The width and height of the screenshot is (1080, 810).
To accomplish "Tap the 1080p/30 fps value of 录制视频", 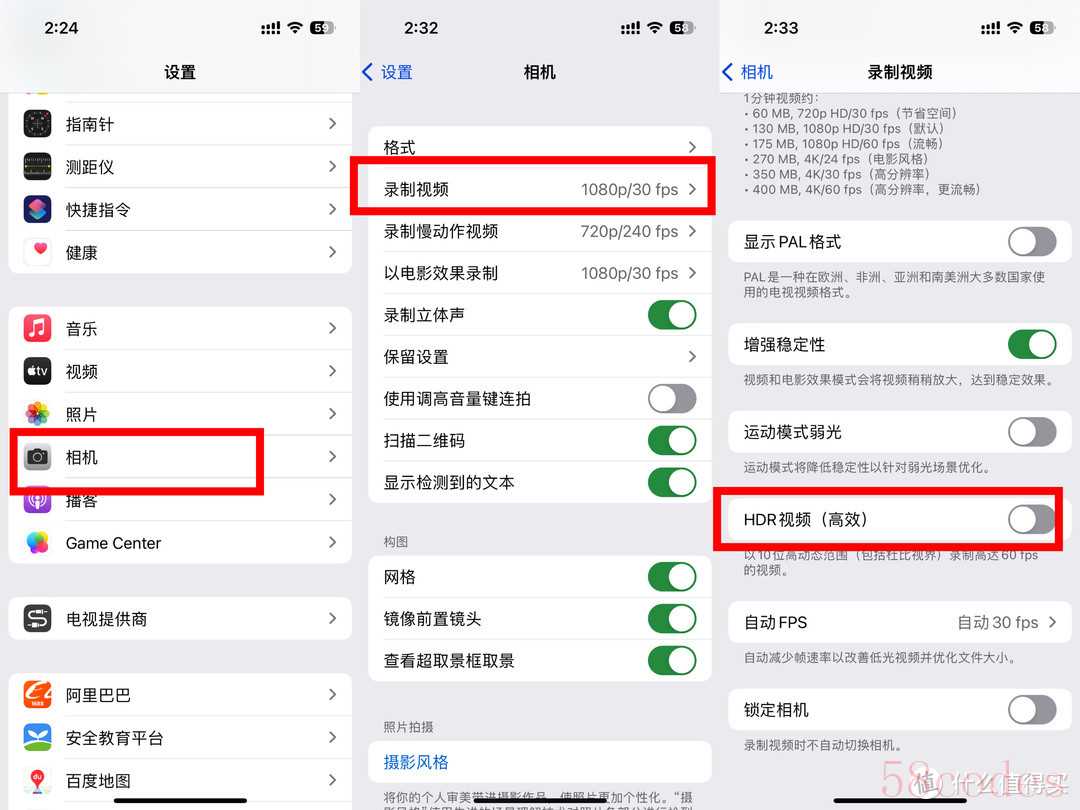I will click(630, 189).
